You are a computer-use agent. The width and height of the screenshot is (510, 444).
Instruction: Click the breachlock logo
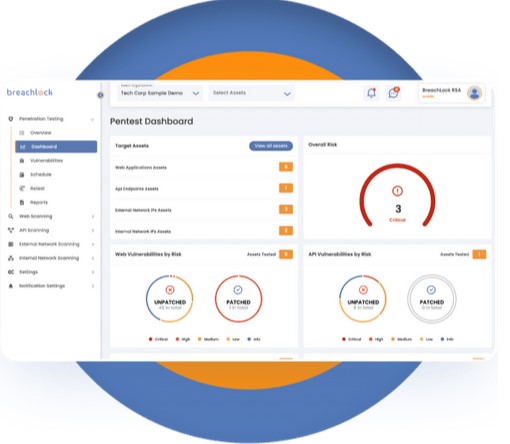(x=30, y=92)
